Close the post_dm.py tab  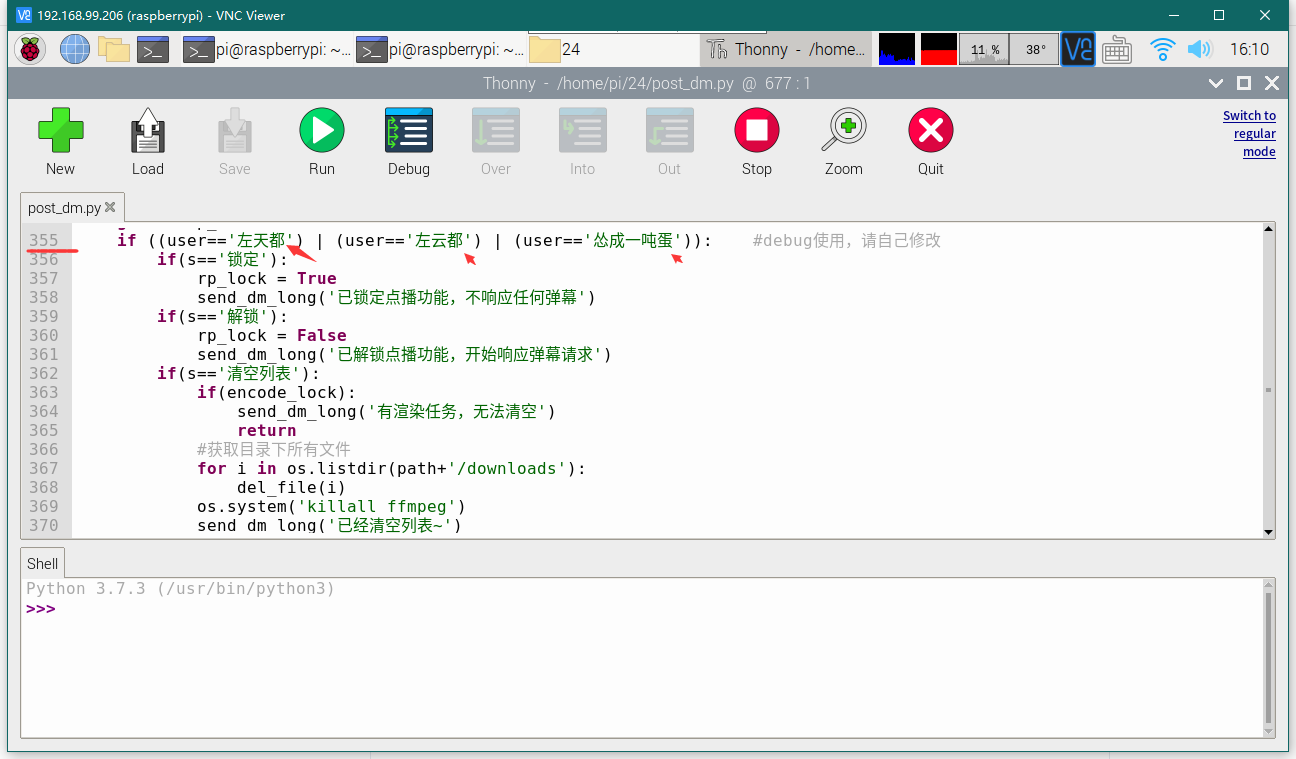pyautogui.click(x=110, y=208)
